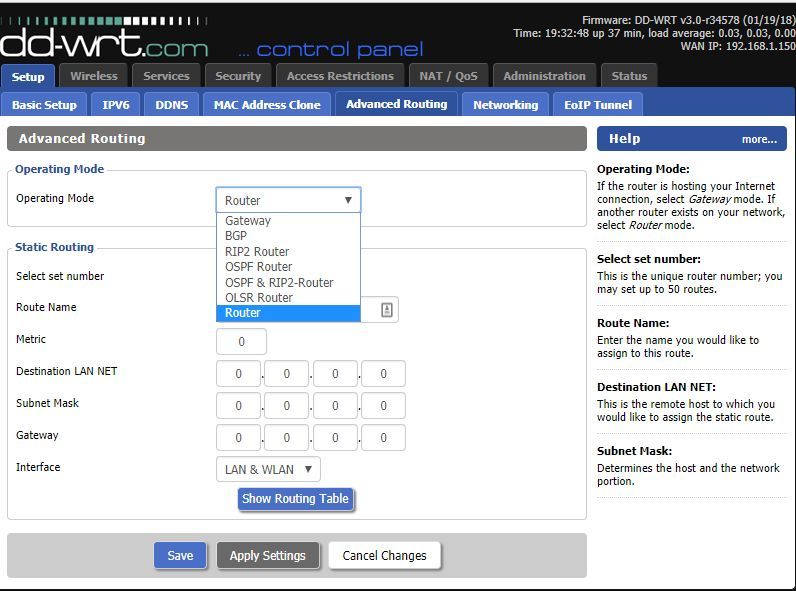Open the Operating Mode dropdown
Viewport: 796px width, 591px height.
288,200
